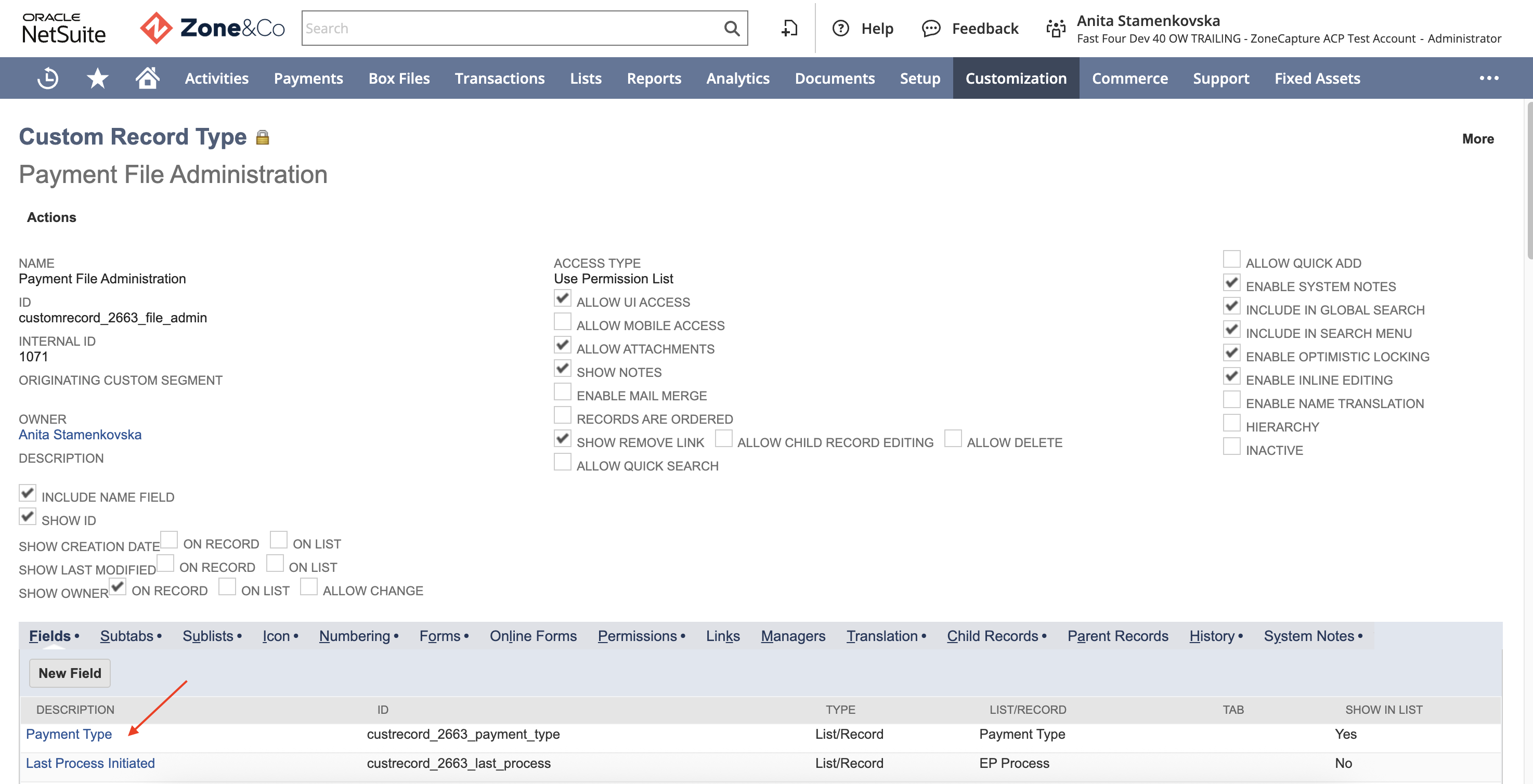The image size is (1533, 784).
Task: Open the shortcuts star icon
Action: pos(97,78)
